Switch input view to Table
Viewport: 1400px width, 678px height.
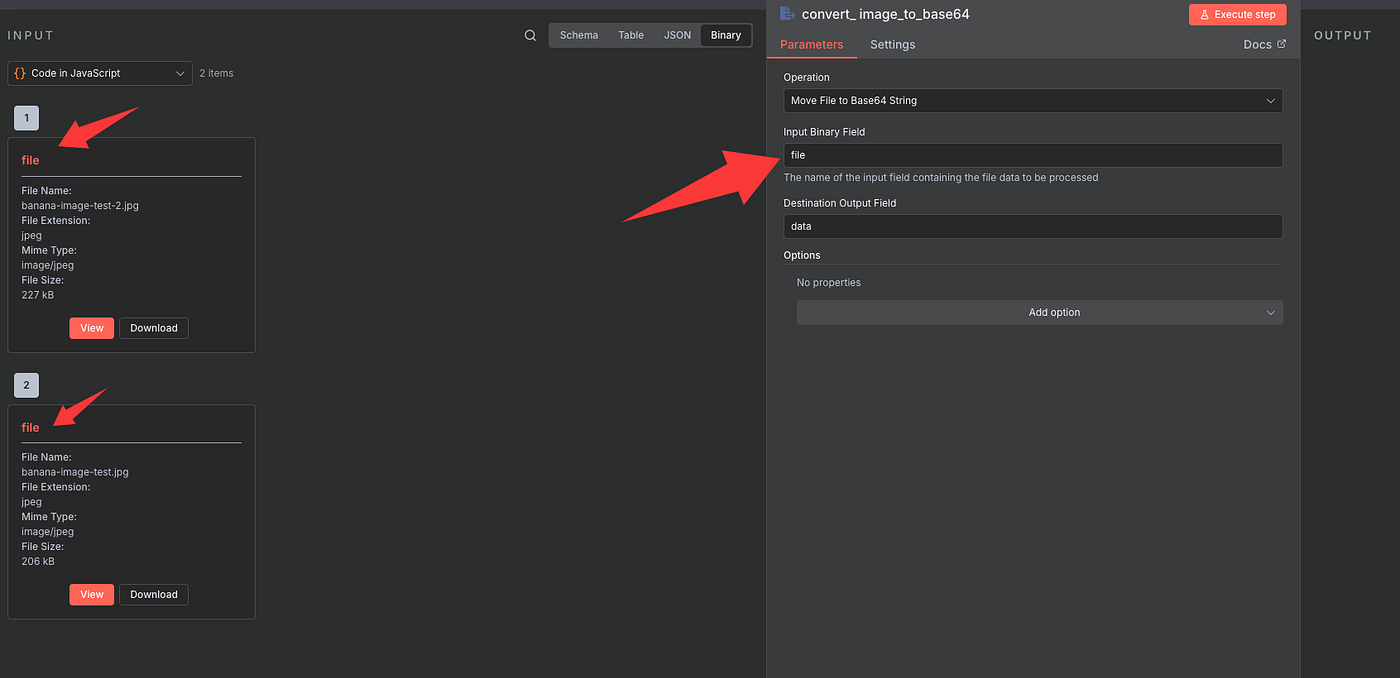[x=631, y=35]
